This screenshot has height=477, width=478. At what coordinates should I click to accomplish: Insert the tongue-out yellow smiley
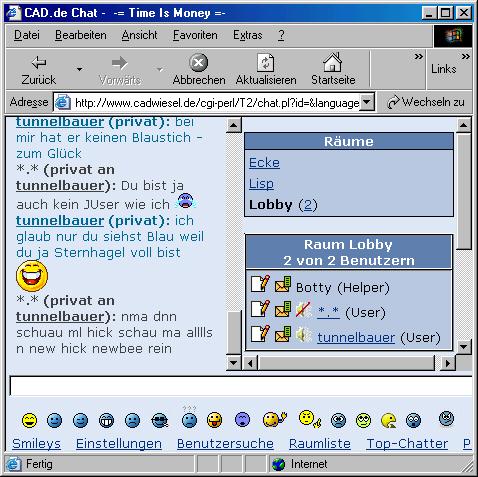[214, 420]
